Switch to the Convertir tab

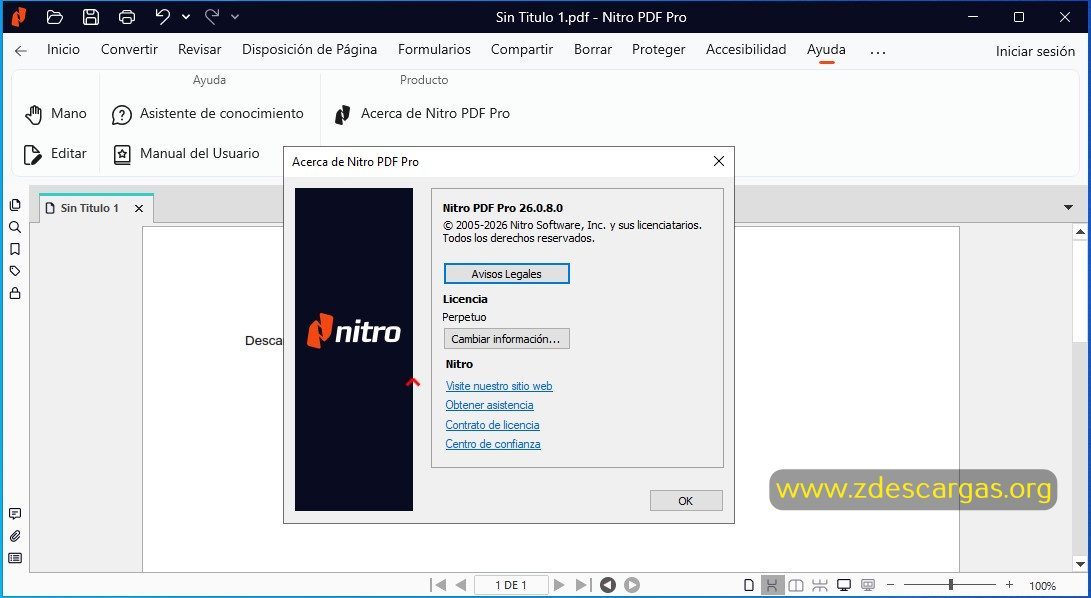129,49
